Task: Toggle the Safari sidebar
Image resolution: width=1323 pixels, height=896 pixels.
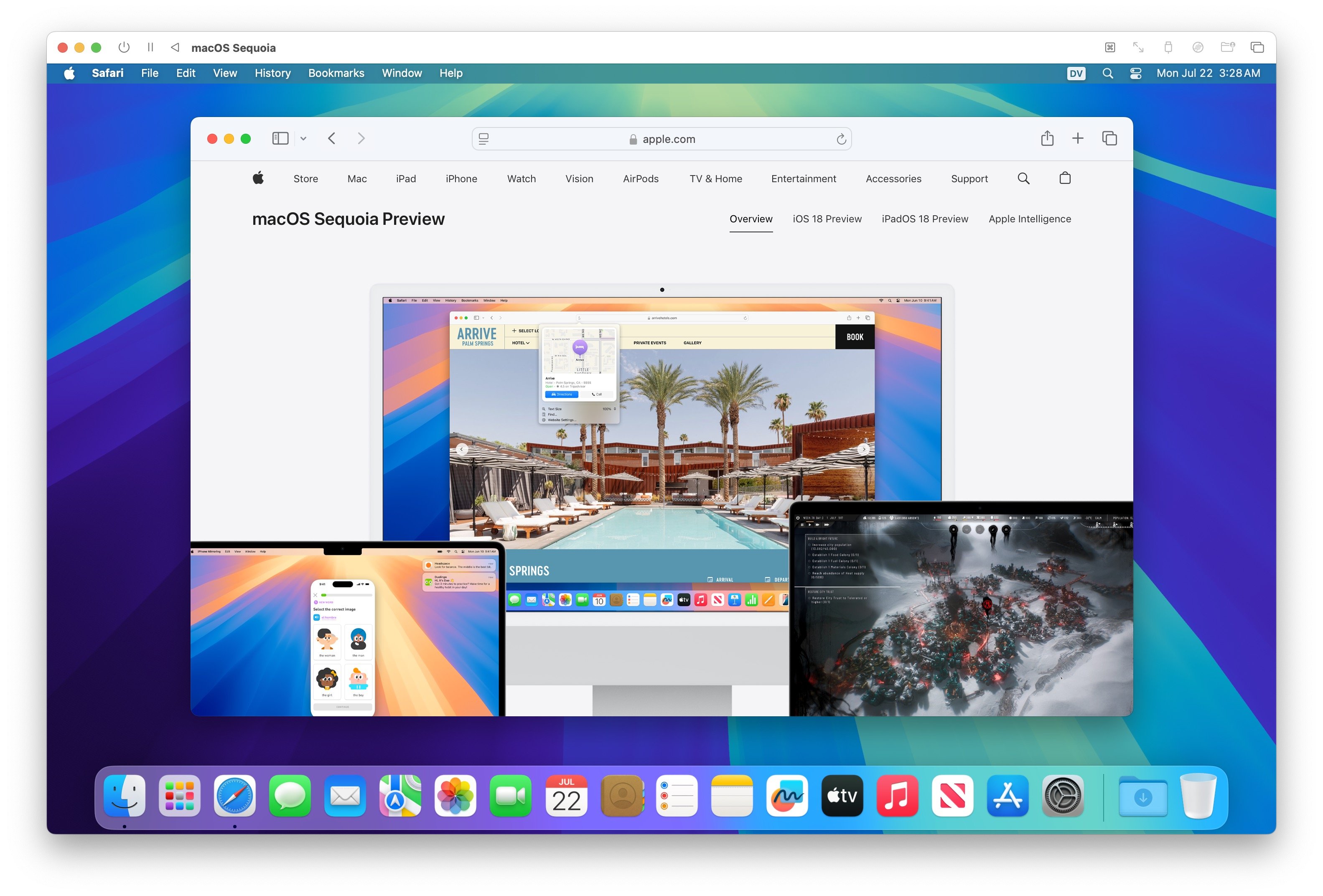Action: [x=280, y=138]
